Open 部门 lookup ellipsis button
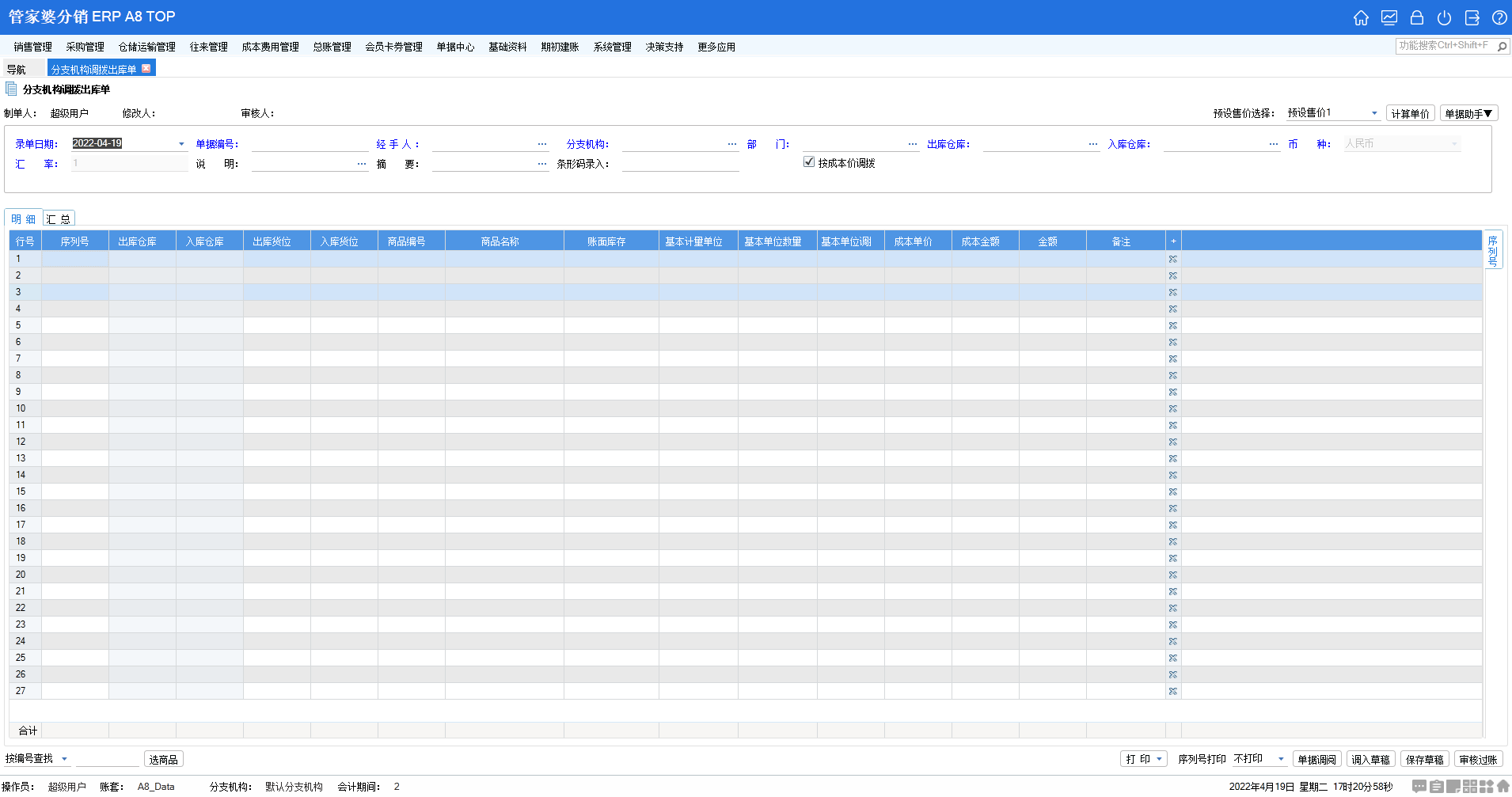Screen dimensions: 1512x797 tap(913, 144)
